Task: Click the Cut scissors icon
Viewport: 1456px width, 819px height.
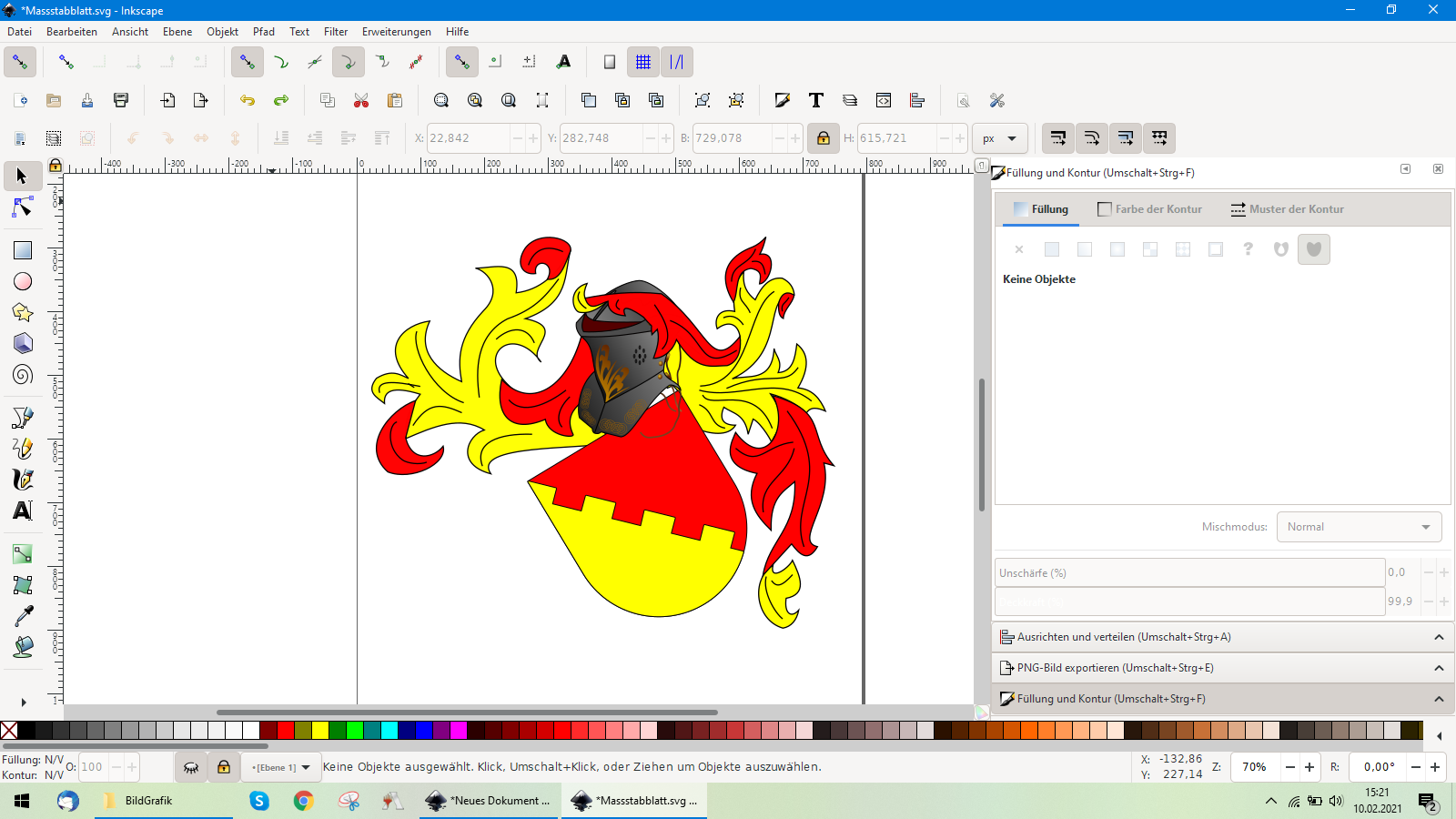Action: [x=361, y=100]
